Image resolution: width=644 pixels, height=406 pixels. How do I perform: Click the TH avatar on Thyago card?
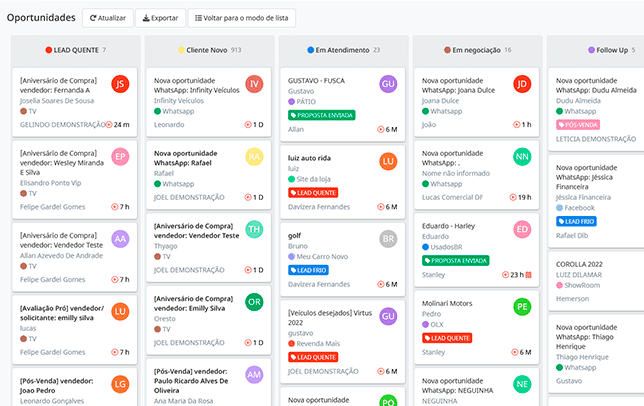[254, 229]
